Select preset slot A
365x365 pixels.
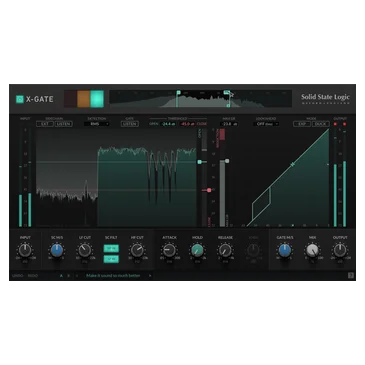(61, 276)
